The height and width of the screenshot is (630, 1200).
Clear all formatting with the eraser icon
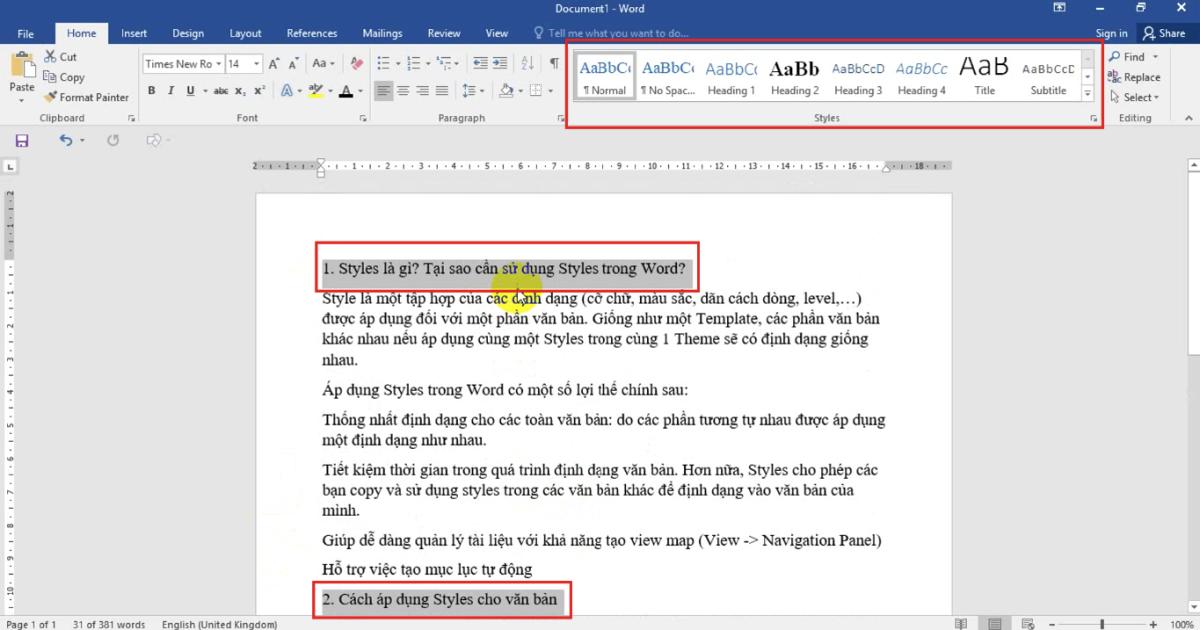pyautogui.click(x=357, y=62)
